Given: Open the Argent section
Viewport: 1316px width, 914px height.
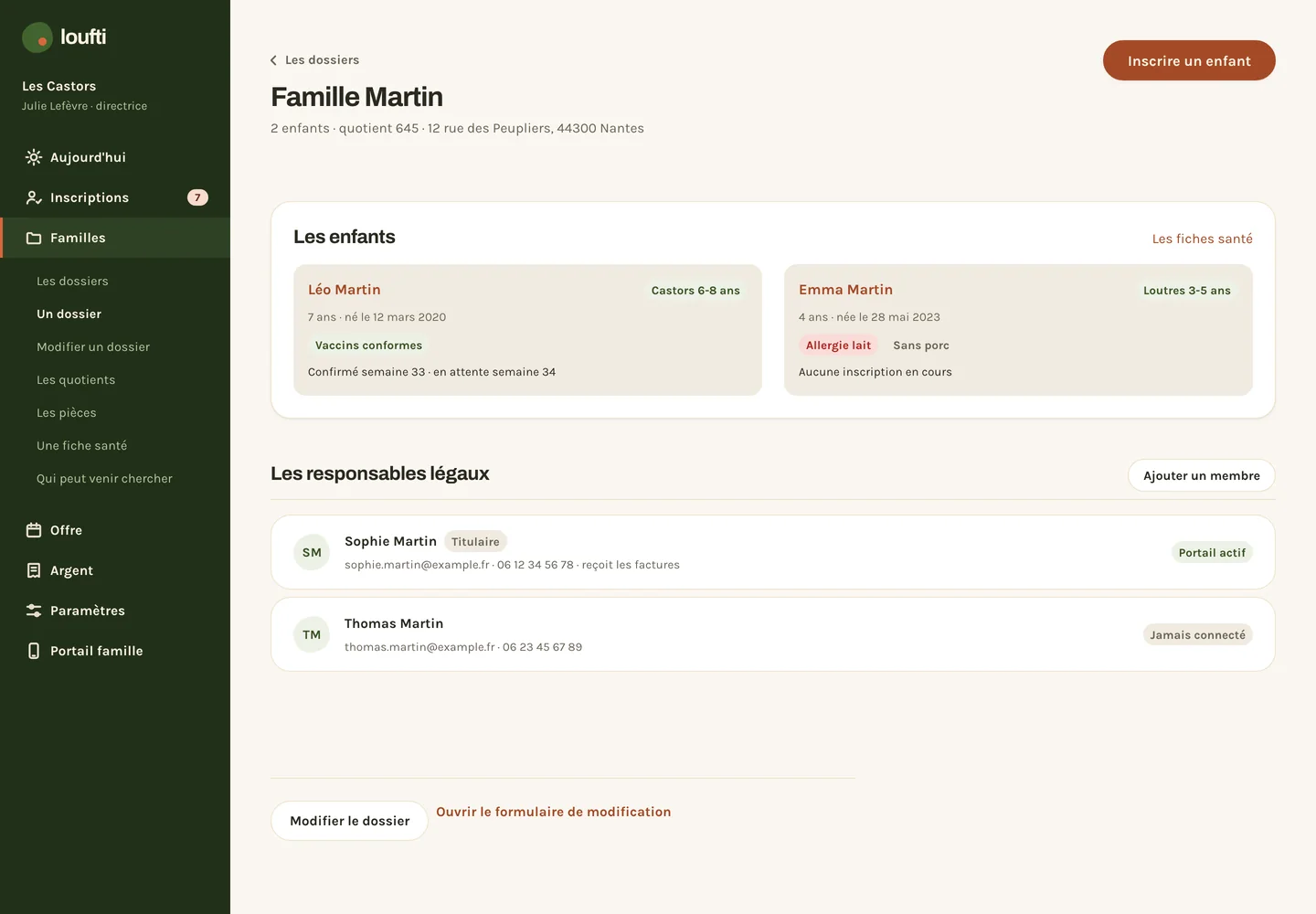Looking at the screenshot, I should [x=115, y=570].
